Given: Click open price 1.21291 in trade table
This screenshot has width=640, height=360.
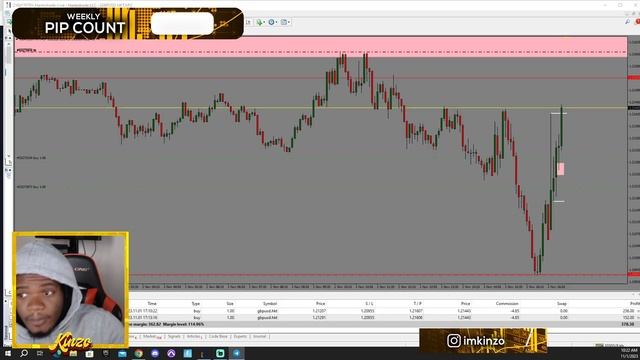Looking at the screenshot, I should tap(319, 317).
